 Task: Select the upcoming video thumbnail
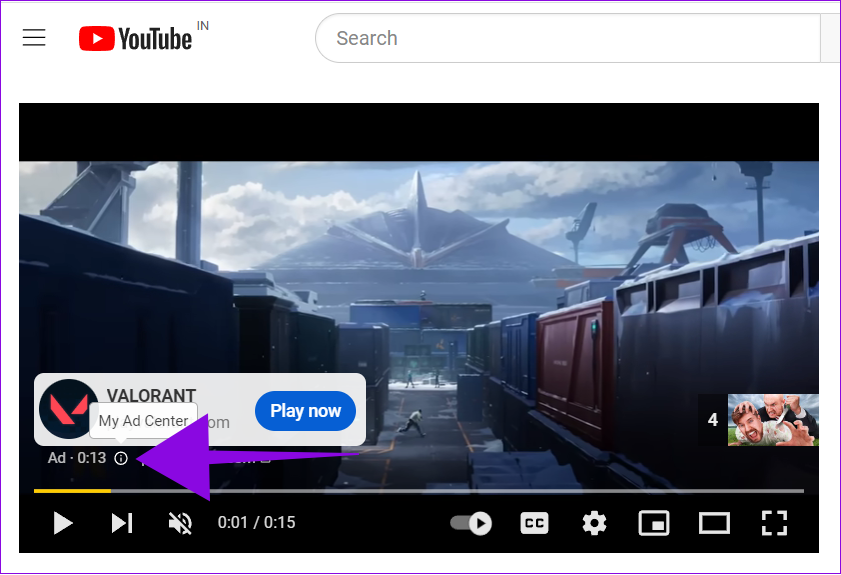pyautogui.click(x=773, y=419)
